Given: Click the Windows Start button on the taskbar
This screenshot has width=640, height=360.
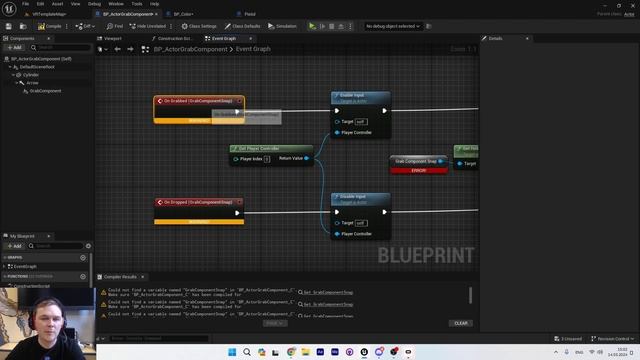Looking at the screenshot, I should [x=232, y=352].
